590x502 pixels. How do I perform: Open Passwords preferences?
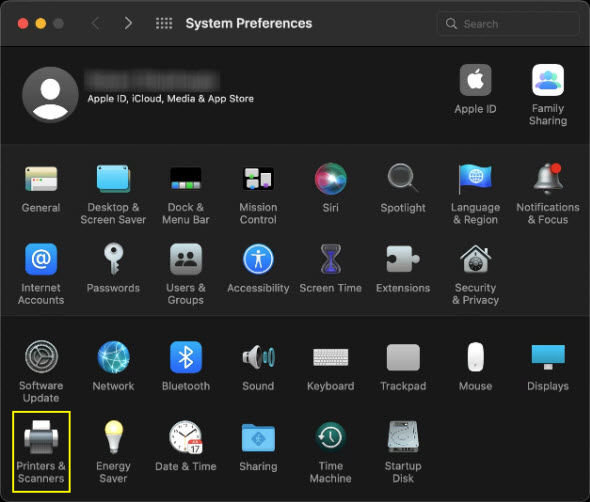(113, 268)
